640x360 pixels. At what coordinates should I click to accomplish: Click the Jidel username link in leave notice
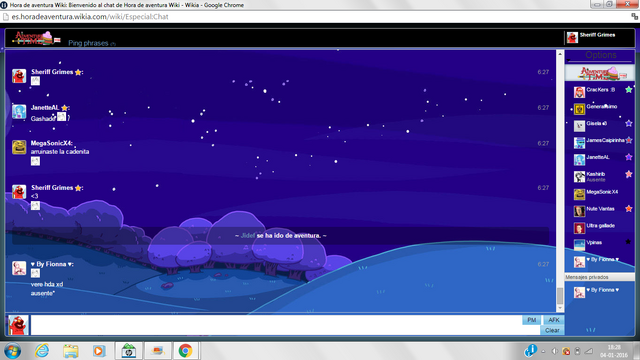[248, 236]
